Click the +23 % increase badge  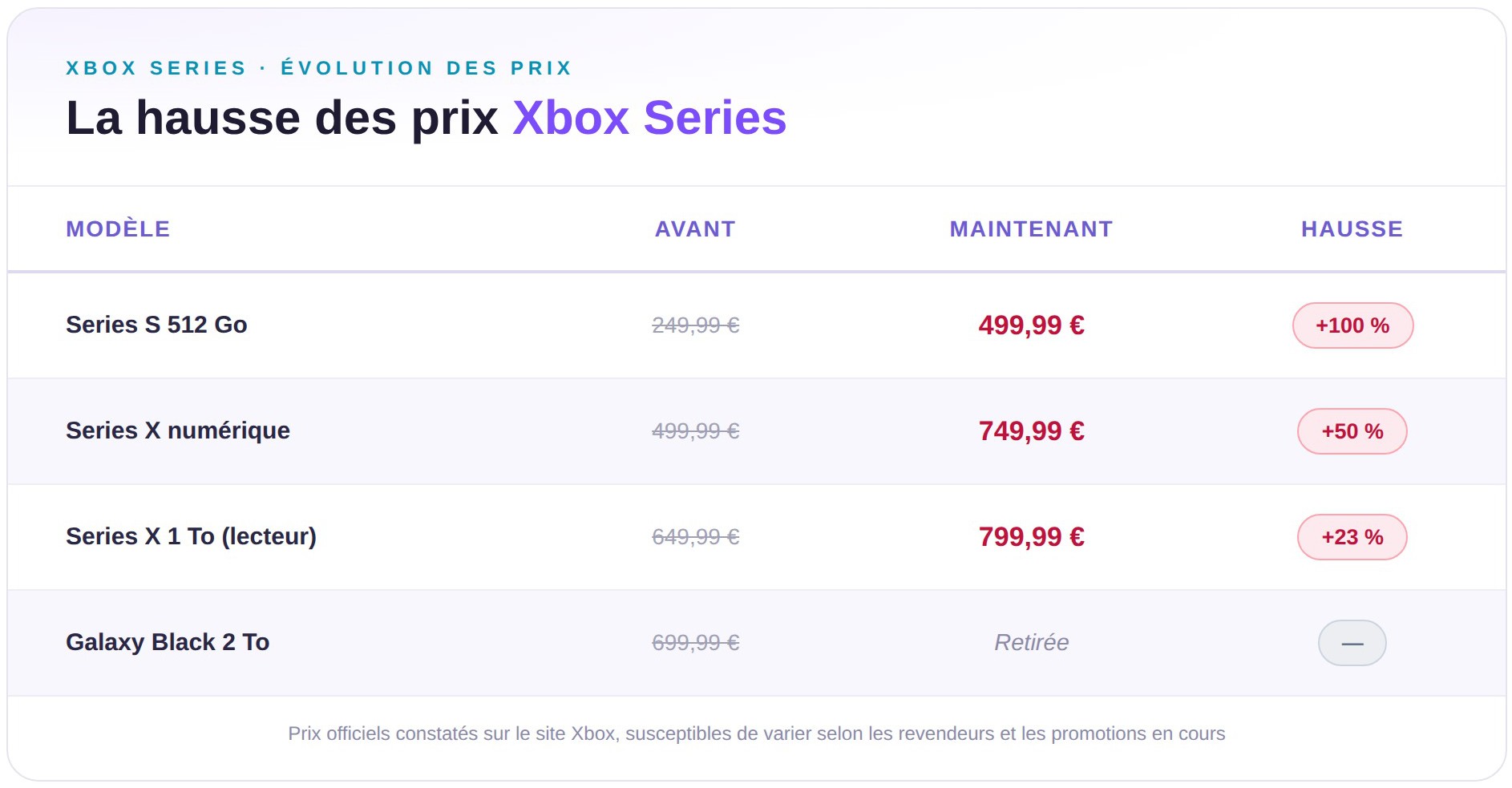(x=1352, y=537)
